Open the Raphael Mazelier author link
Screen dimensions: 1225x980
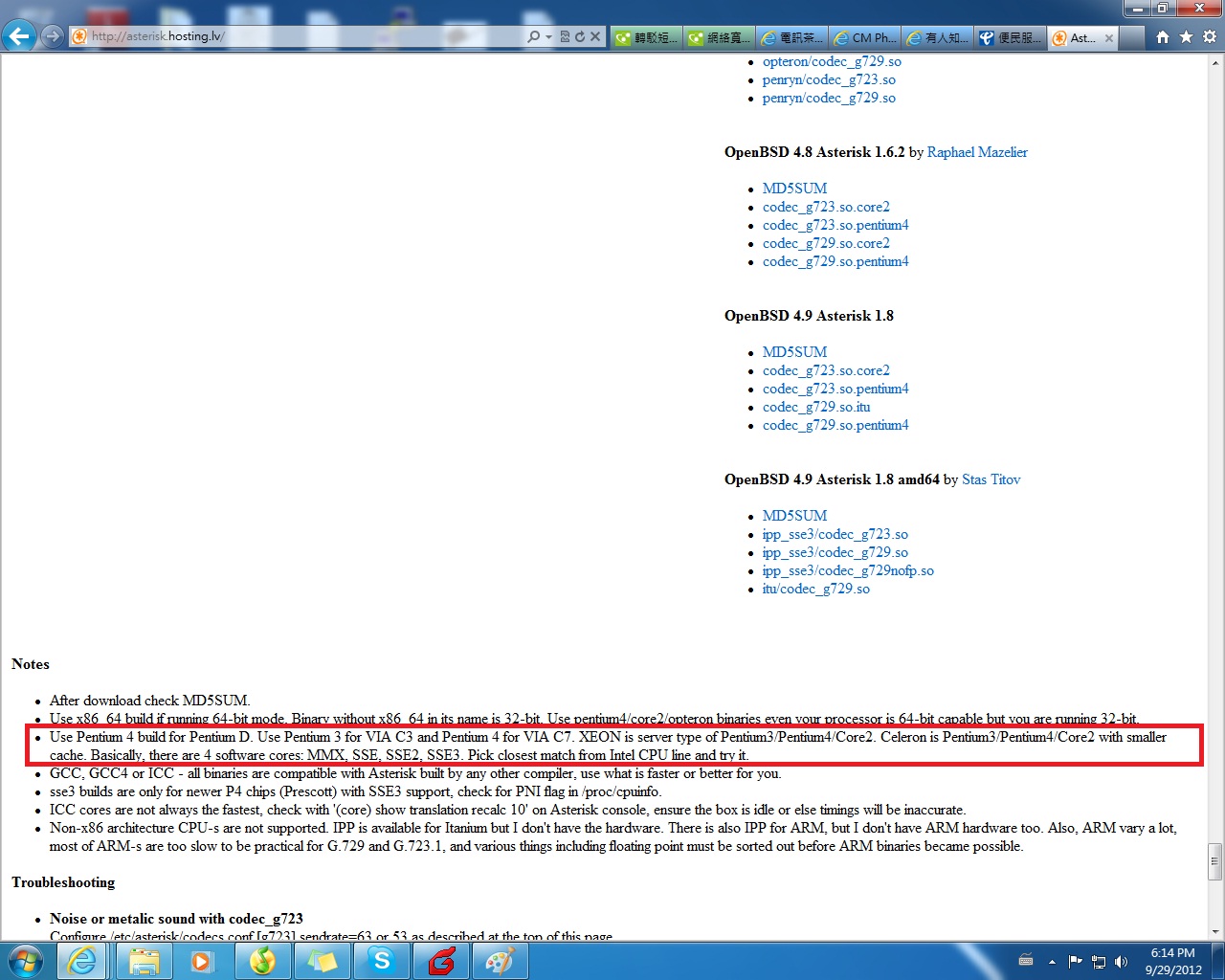pyautogui.click(x=977, y=152)
